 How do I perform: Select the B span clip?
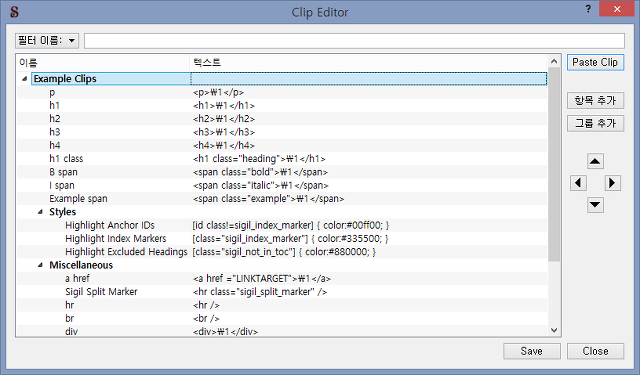click(282, 172)
